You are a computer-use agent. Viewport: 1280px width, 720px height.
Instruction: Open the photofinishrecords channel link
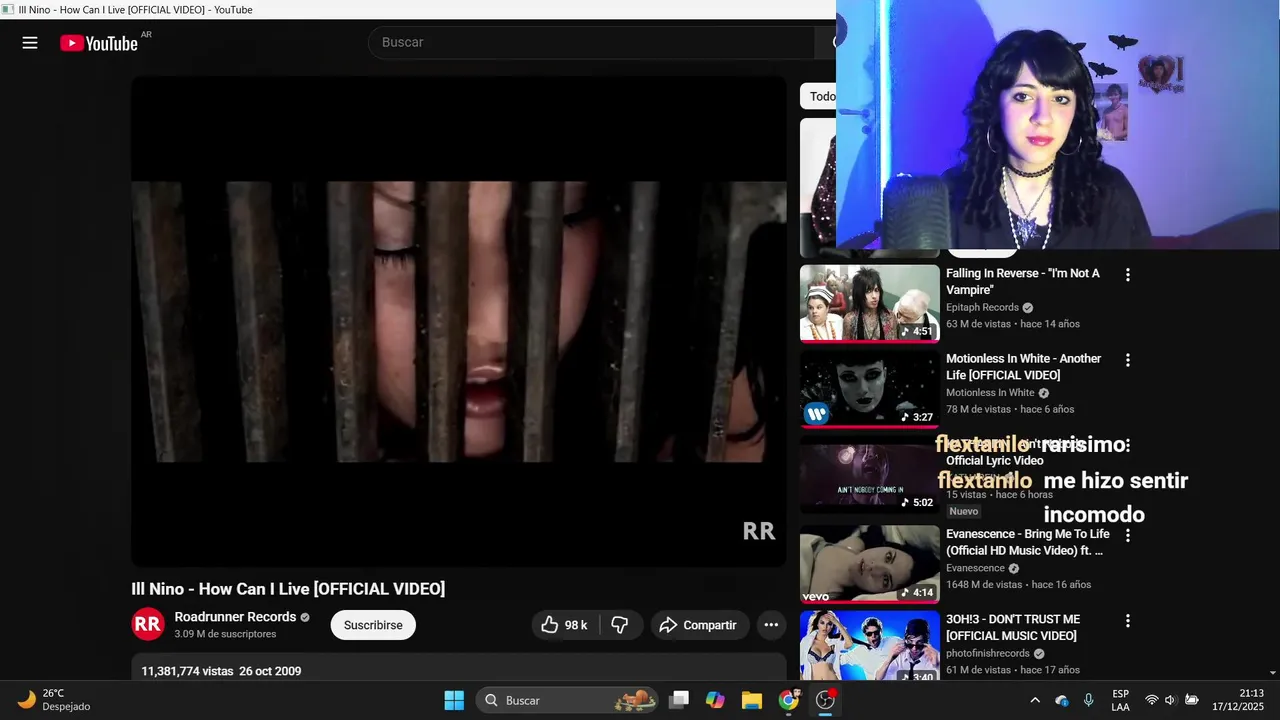click(989, 653)
